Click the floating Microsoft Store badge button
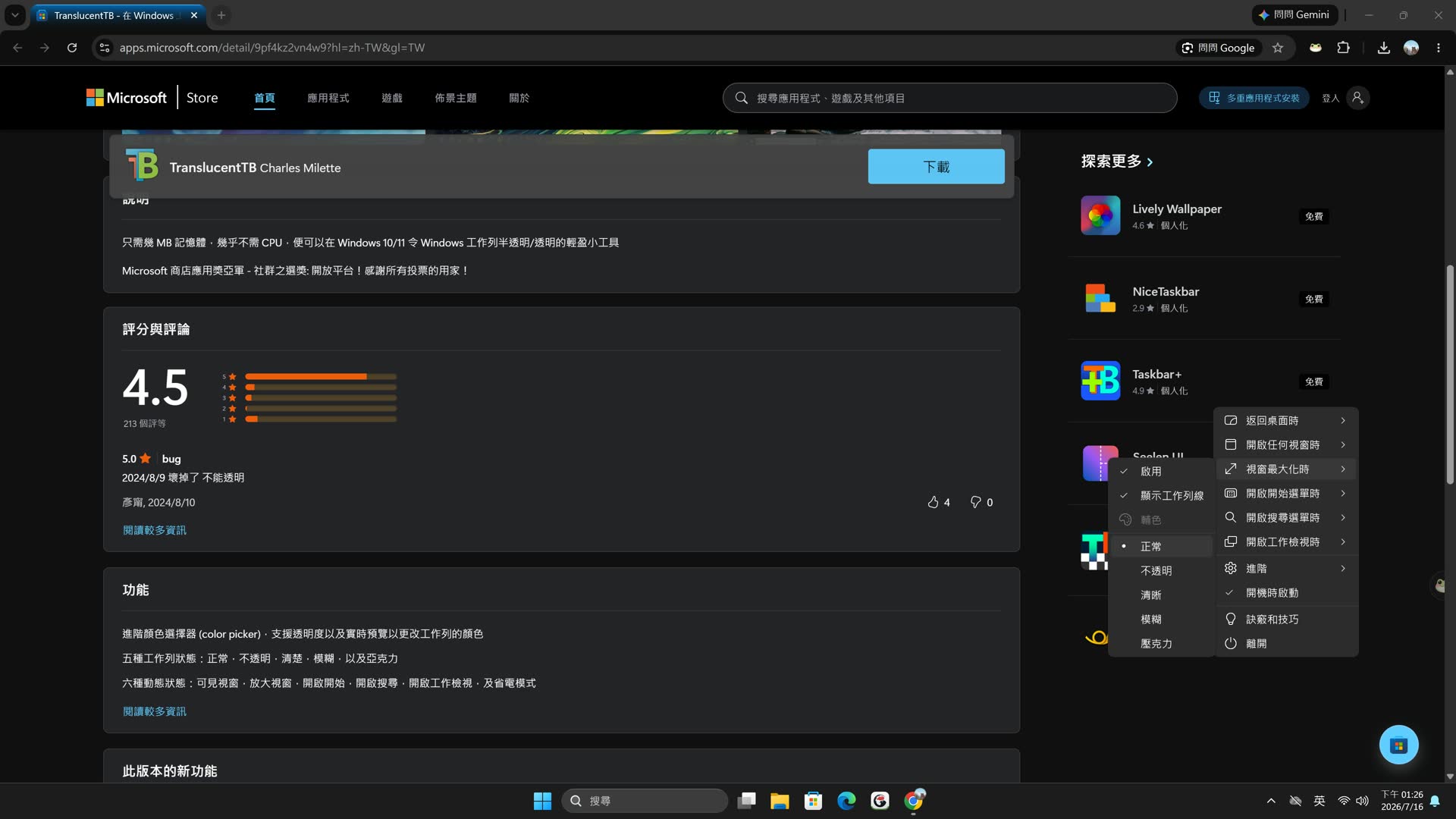This screenshot has height=819, width=1456. coord(1398,745)
